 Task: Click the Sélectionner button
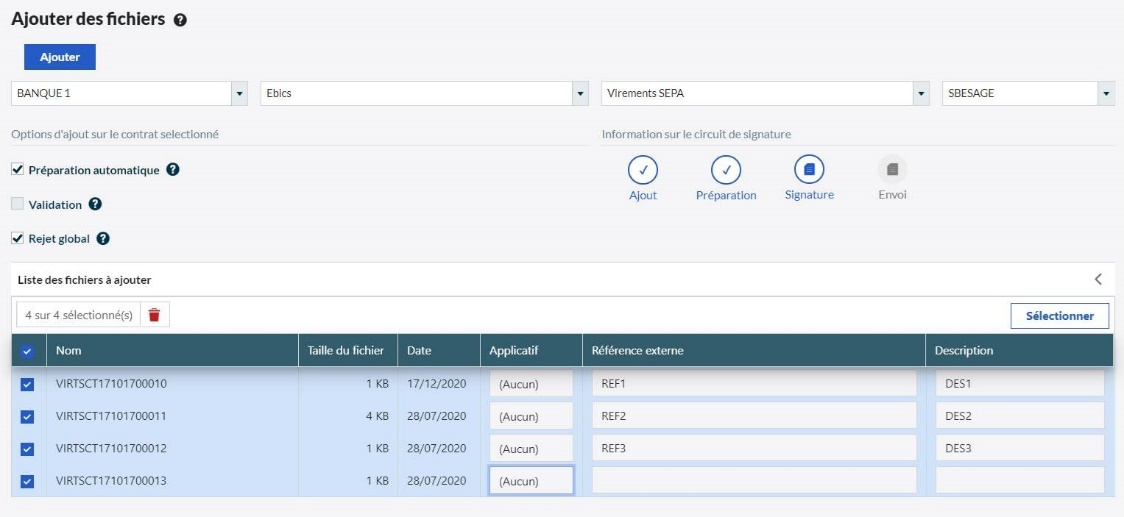[x=1059, y=316]
